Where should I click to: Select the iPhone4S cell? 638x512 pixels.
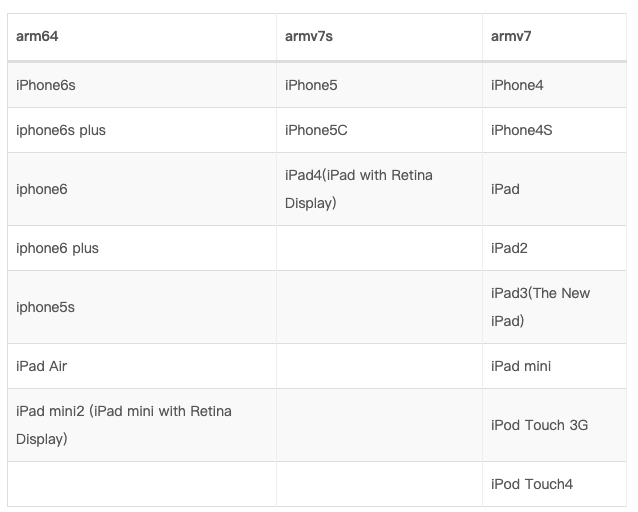tap(554, 130)
